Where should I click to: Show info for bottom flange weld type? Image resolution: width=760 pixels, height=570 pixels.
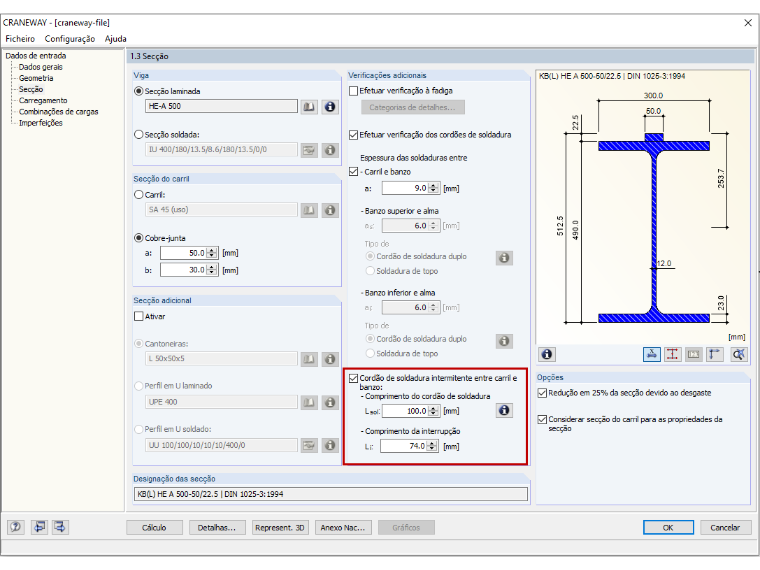coord(504,341)
